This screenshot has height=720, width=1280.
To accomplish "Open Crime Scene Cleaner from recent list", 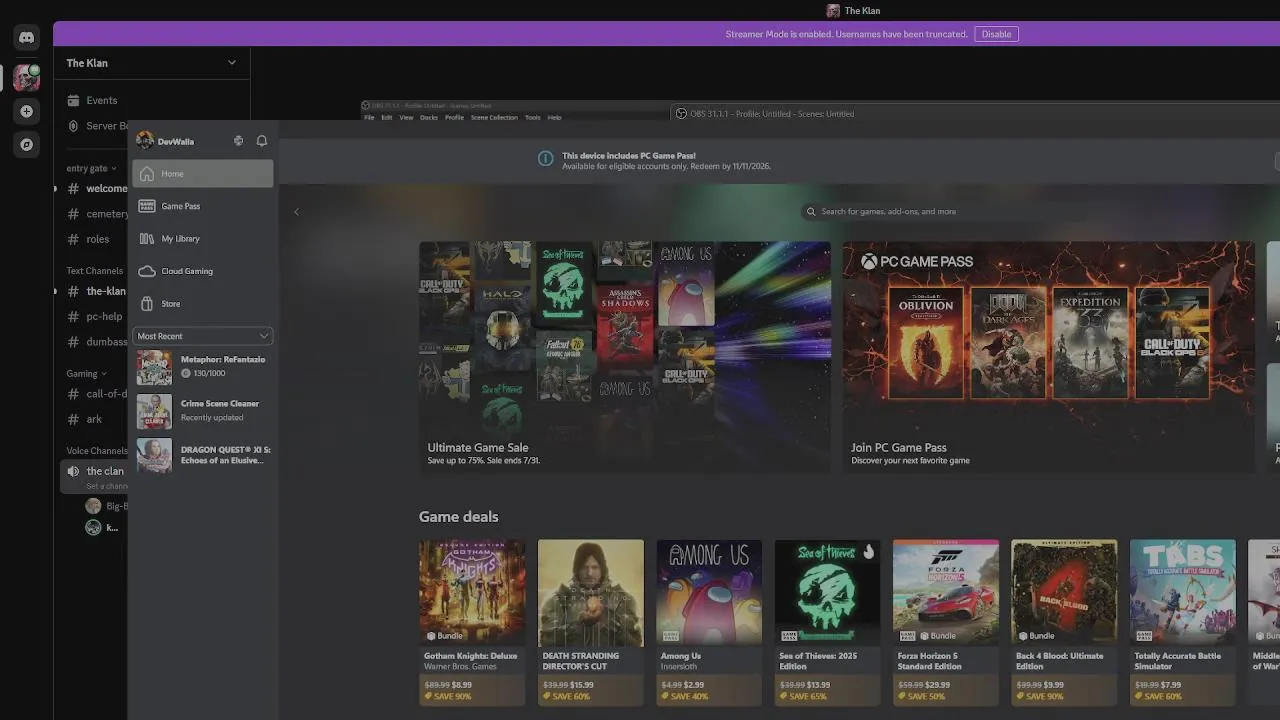I will (x=203, y=411).
